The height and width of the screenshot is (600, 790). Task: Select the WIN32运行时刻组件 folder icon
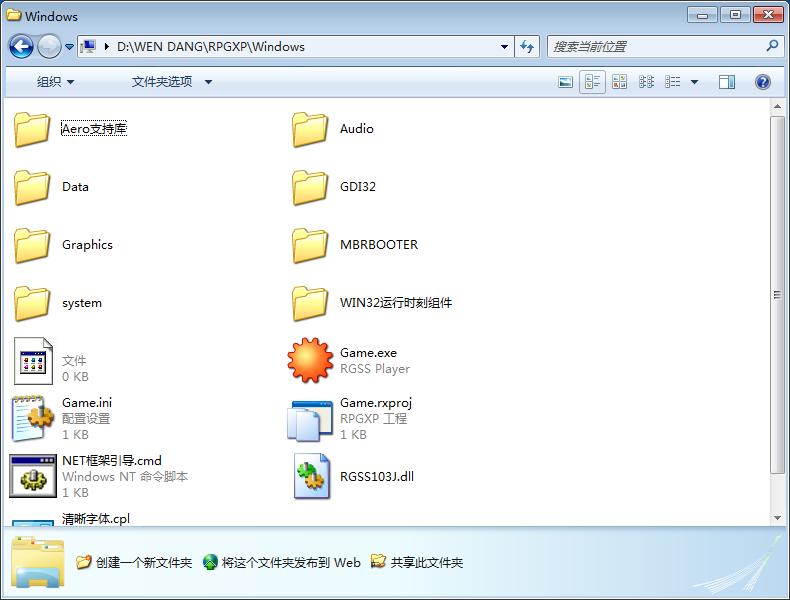[x=310, y=303]
